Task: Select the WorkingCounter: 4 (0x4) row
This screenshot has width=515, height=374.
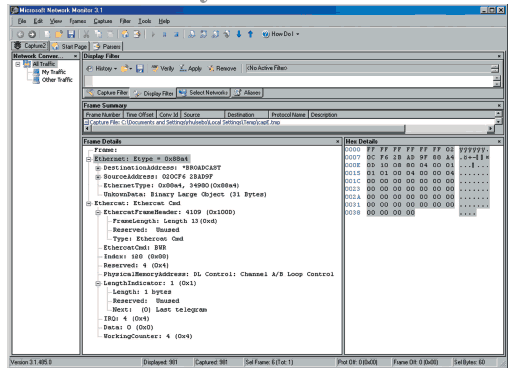Action: [148, 336]
